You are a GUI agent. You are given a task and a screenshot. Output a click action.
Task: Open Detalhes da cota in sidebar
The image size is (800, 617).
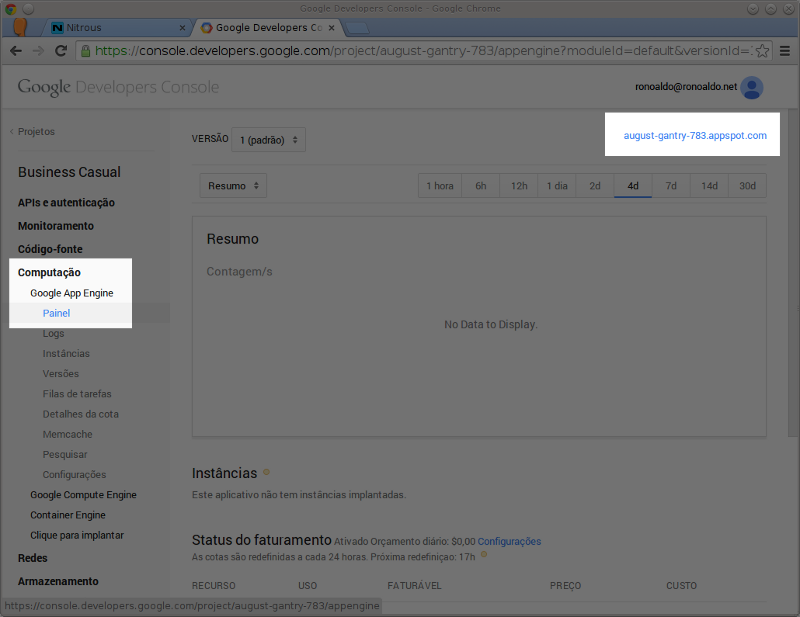coord(81,414)
